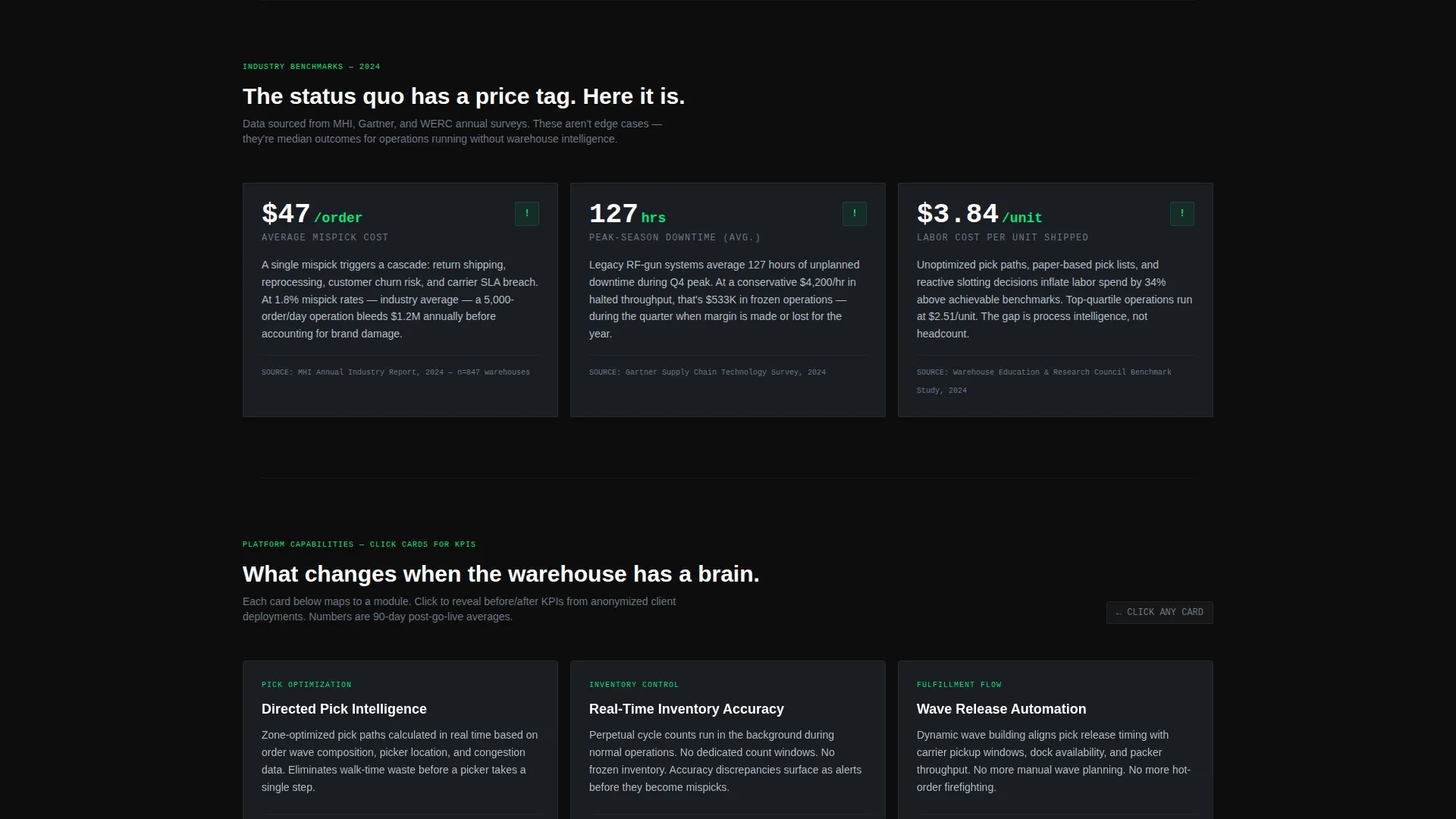Click the 'Inventory Control' category label
This screenshot has width=1456, height=819.
634,685
